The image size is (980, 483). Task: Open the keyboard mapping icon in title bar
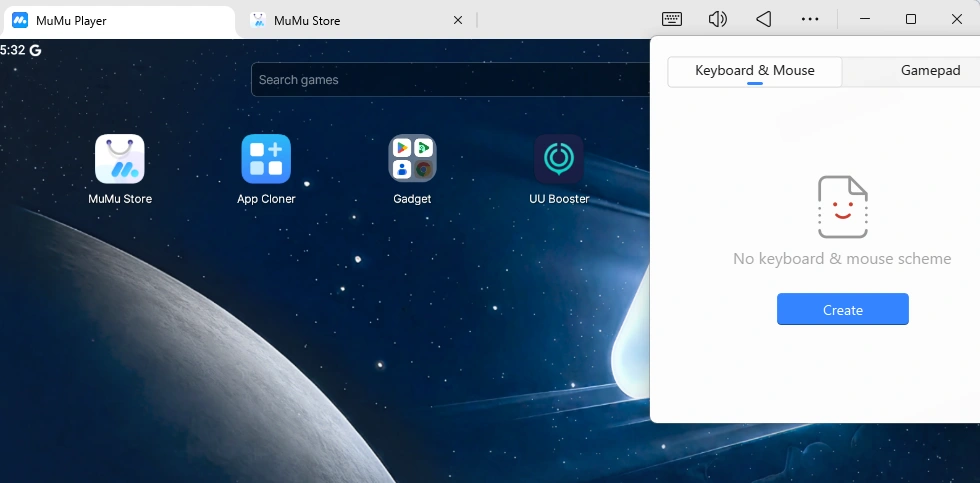pos(672,19)
